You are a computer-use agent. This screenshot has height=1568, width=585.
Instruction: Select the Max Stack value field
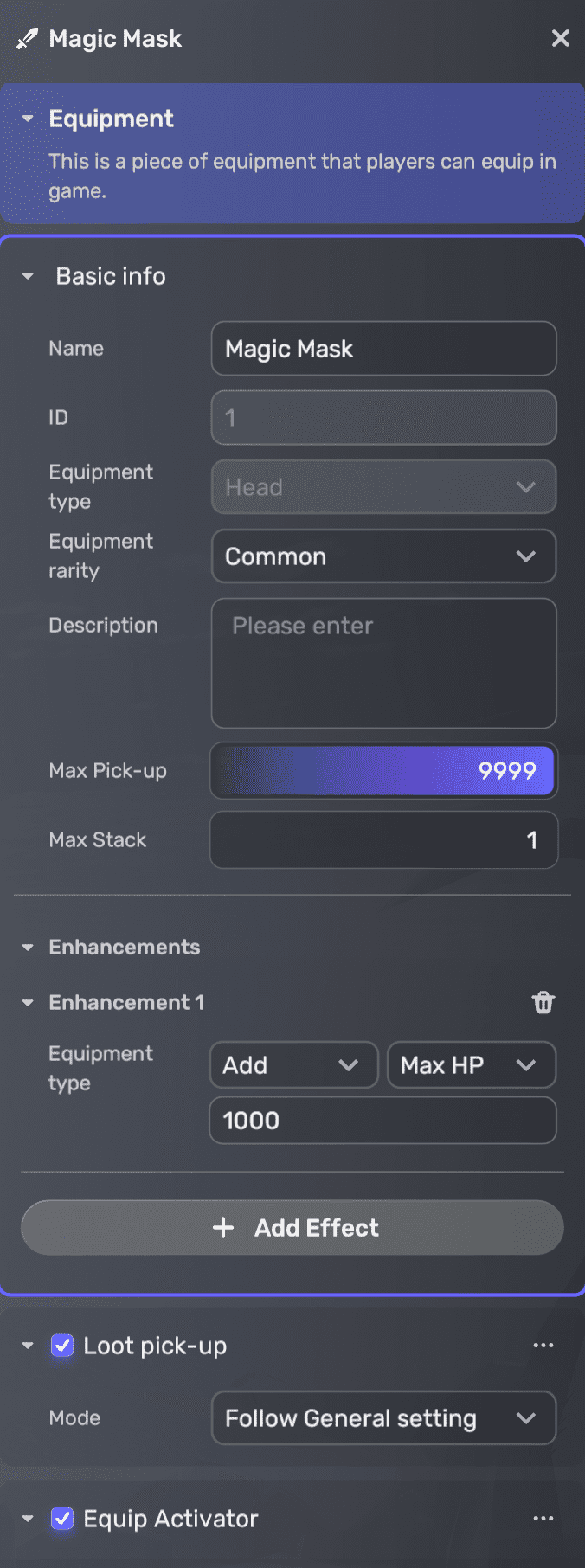click(383, 840)
